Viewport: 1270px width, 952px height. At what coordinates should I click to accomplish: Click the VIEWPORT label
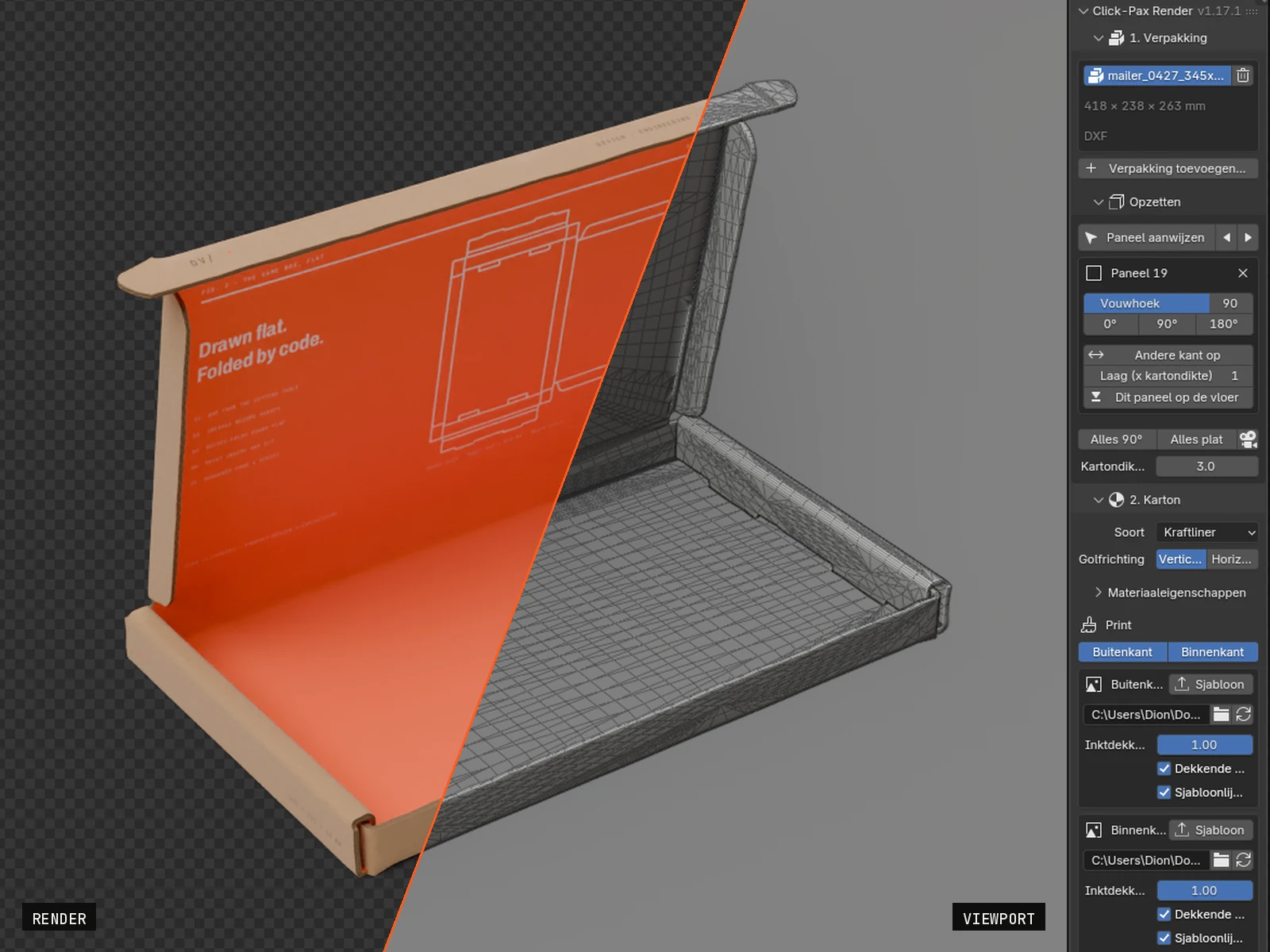pos(999,918)
